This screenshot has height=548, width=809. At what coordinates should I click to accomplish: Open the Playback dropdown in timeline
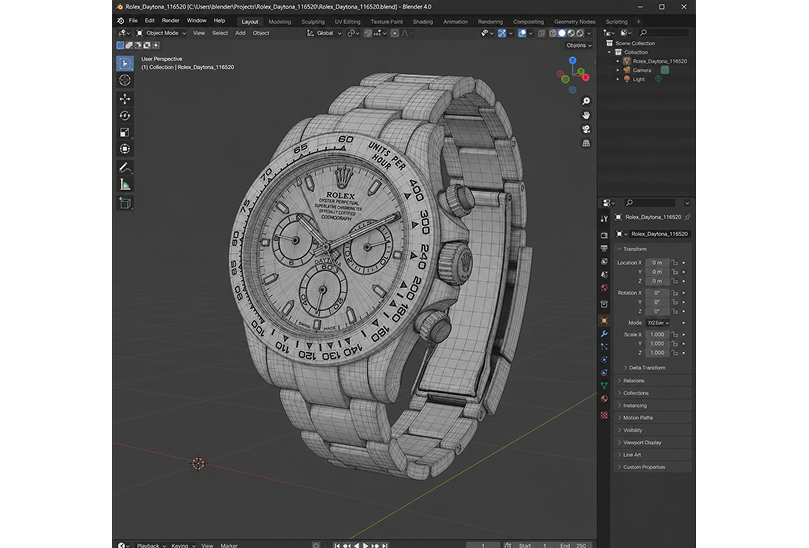click(x=151, y=545)
